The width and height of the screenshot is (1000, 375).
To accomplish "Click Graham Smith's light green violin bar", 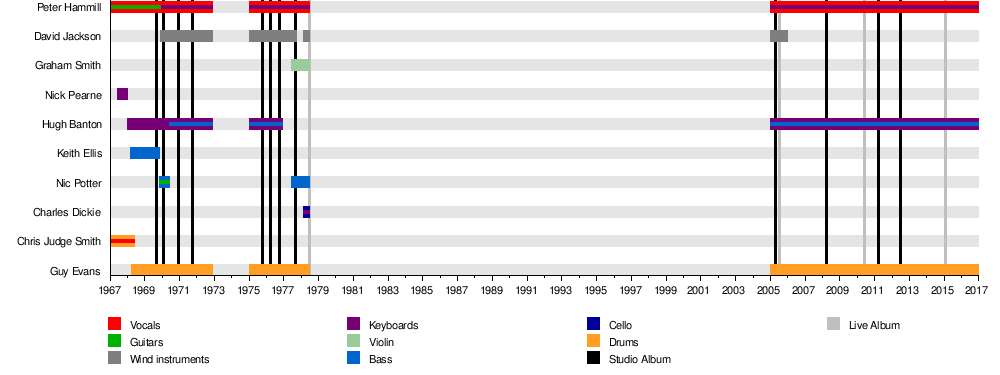I will 300,65.
